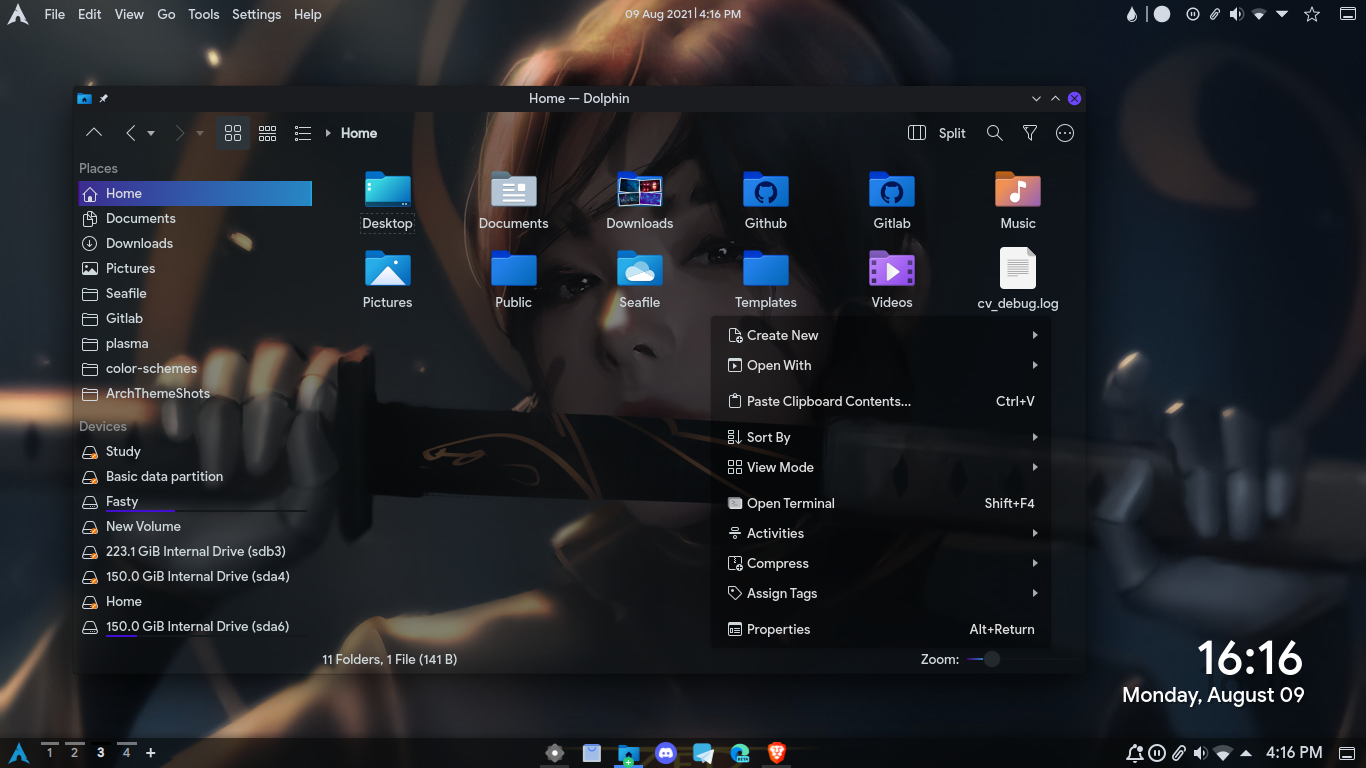Open Properties from the context menu
The width and height of the screenshot is (1366, 768).
(x=881, y=629)
